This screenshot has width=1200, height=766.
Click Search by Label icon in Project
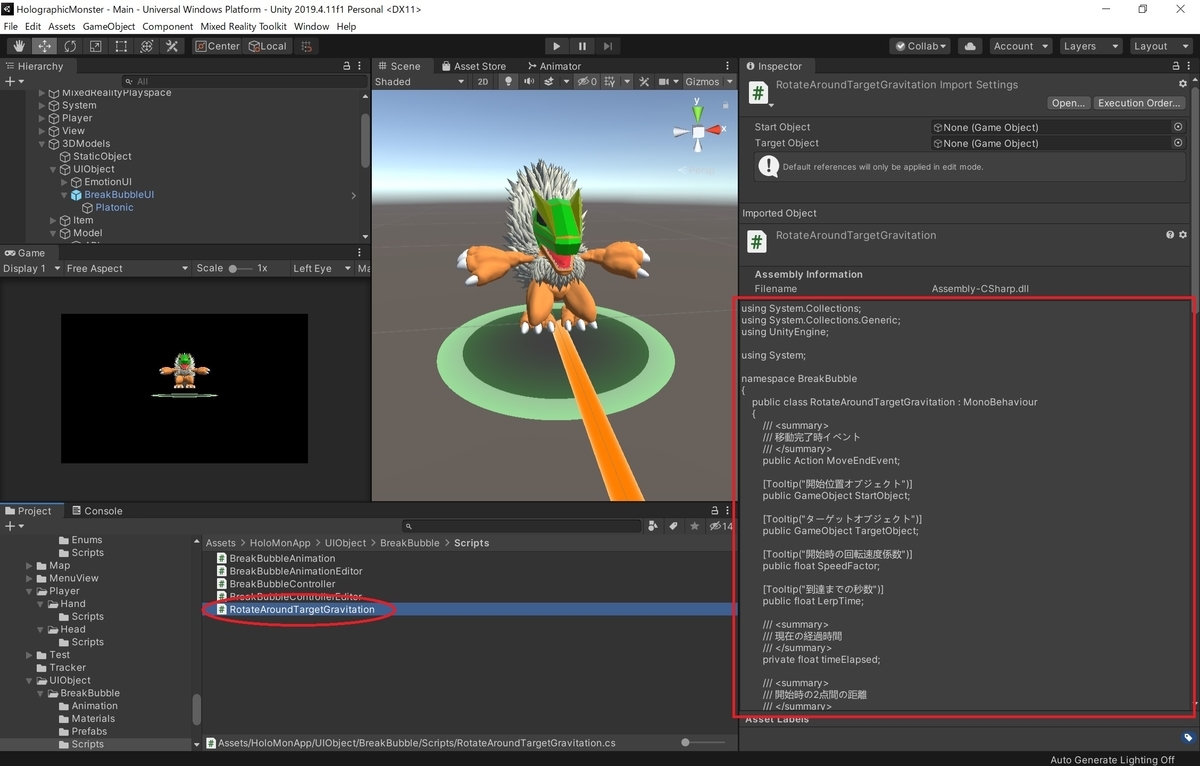point(674,526)
